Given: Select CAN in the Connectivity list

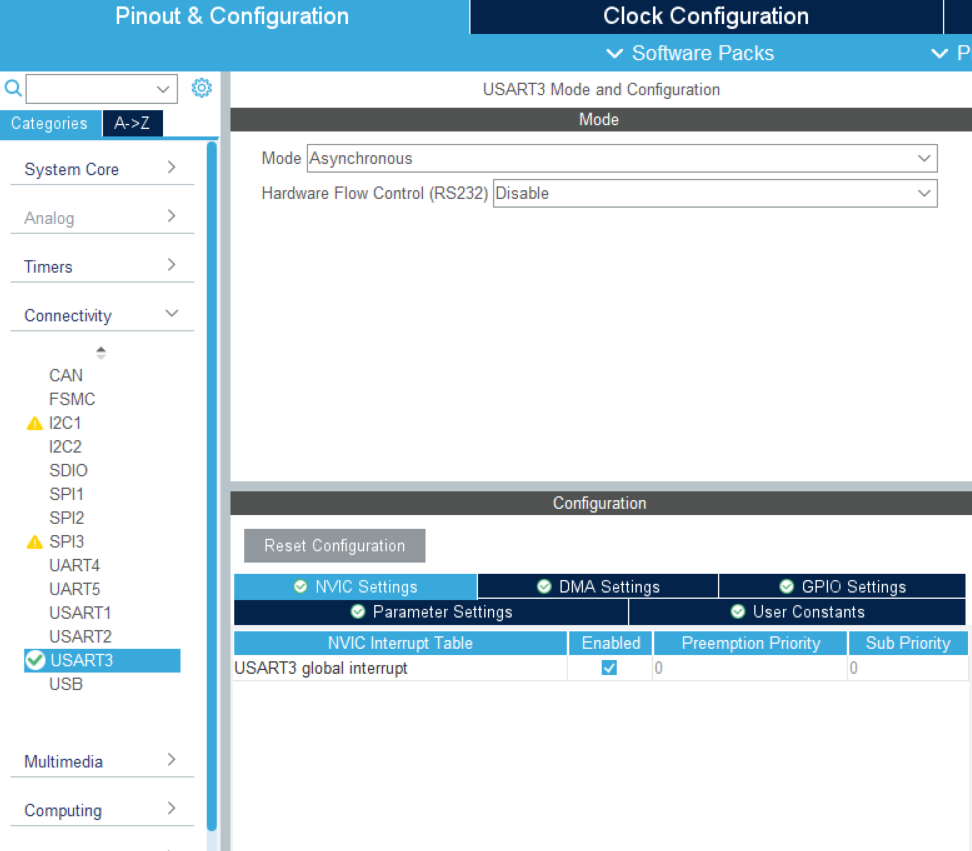Looking at the screenshot, I should click(66, 376).
